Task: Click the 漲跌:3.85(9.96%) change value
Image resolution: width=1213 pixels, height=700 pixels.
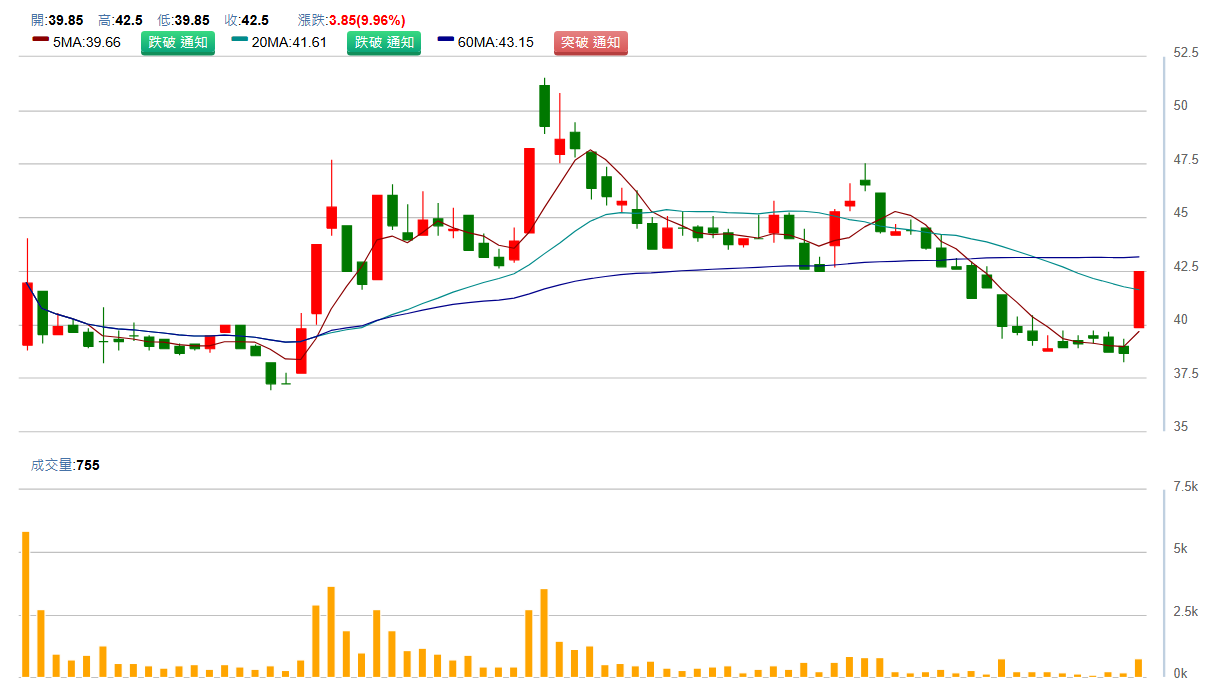Action: tap(351, 20)
